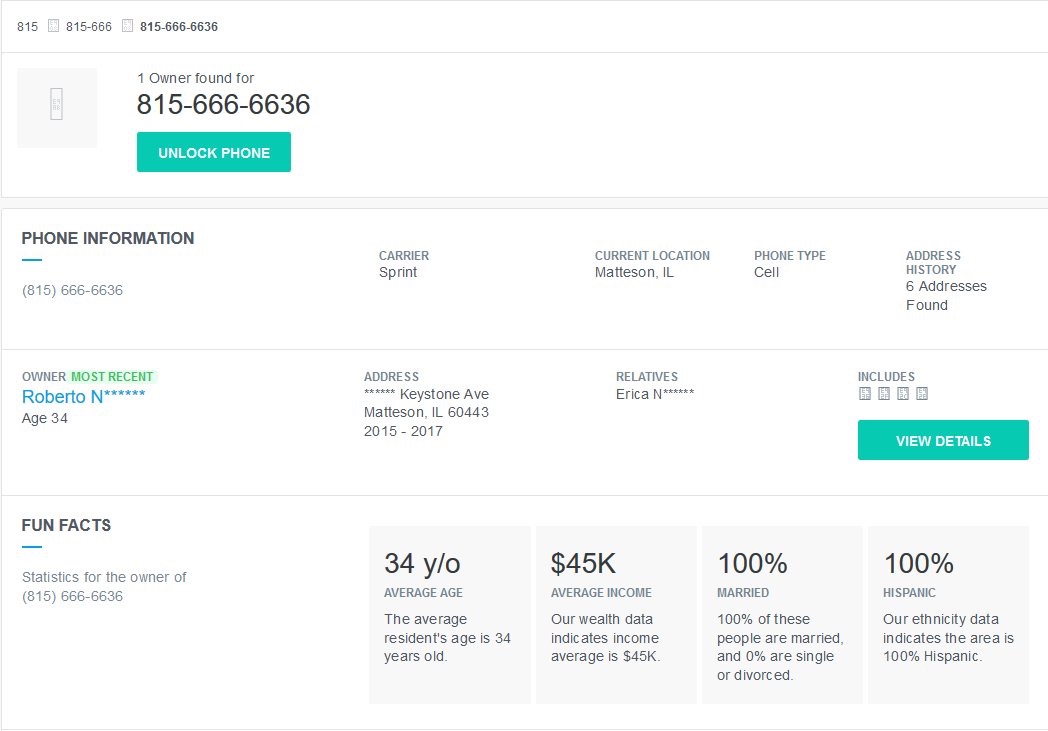Image resolution: width=1048 pixels, height=731 pixels.
Task: Select the 100% Married card
Action: click(x=782, y=615)
